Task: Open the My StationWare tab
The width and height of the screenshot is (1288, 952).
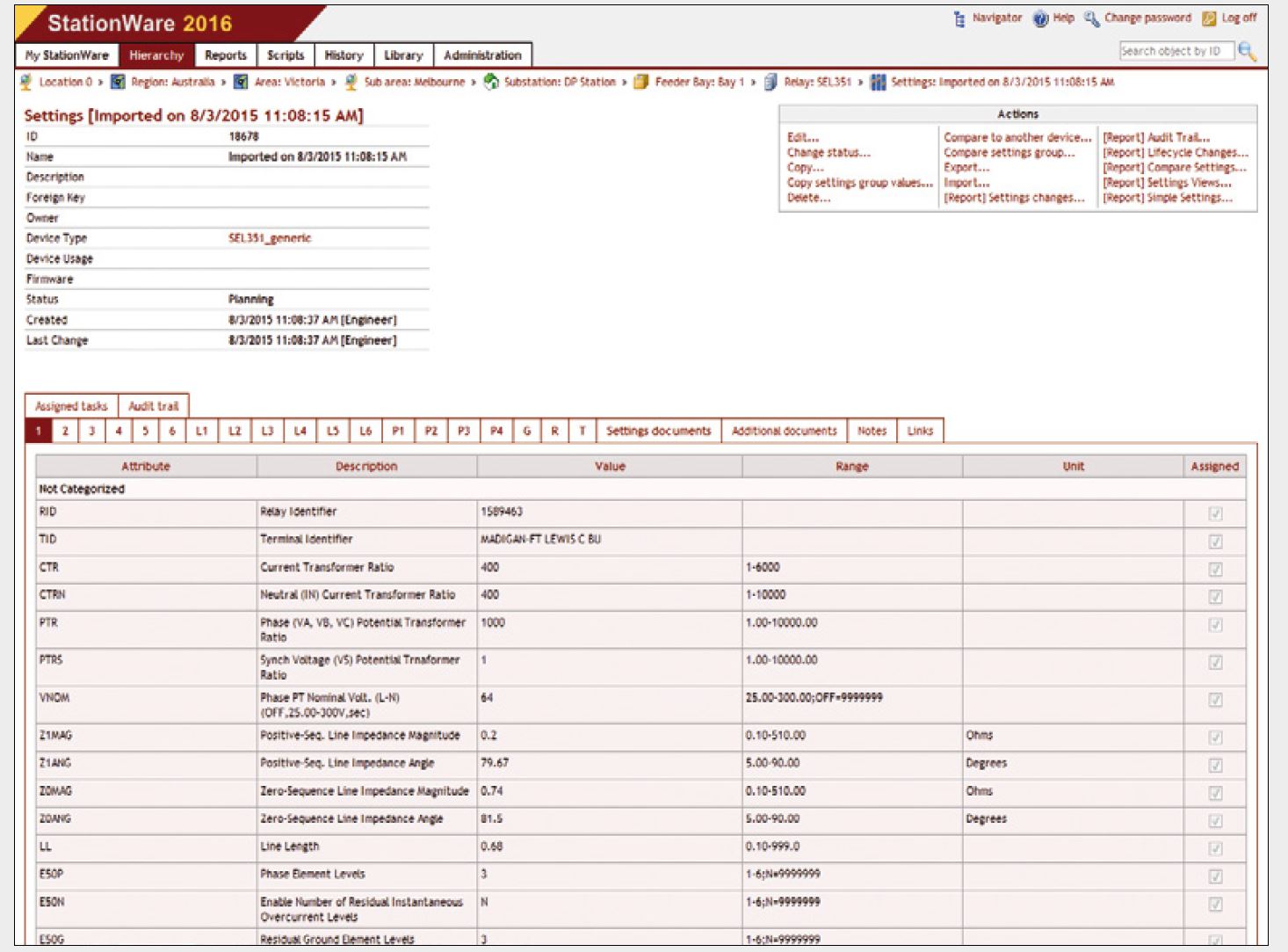Action: tap(68, 55)
